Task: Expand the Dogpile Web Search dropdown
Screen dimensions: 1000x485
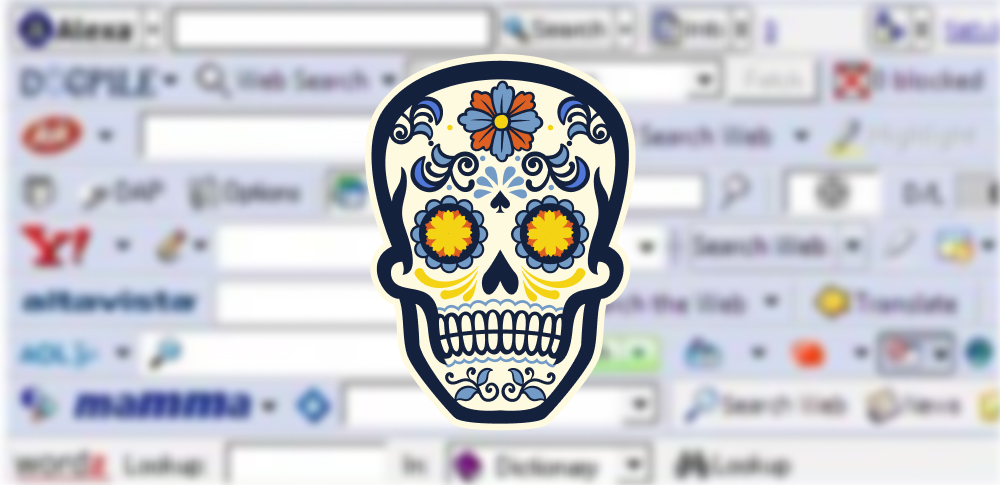Action: [388, 81]
